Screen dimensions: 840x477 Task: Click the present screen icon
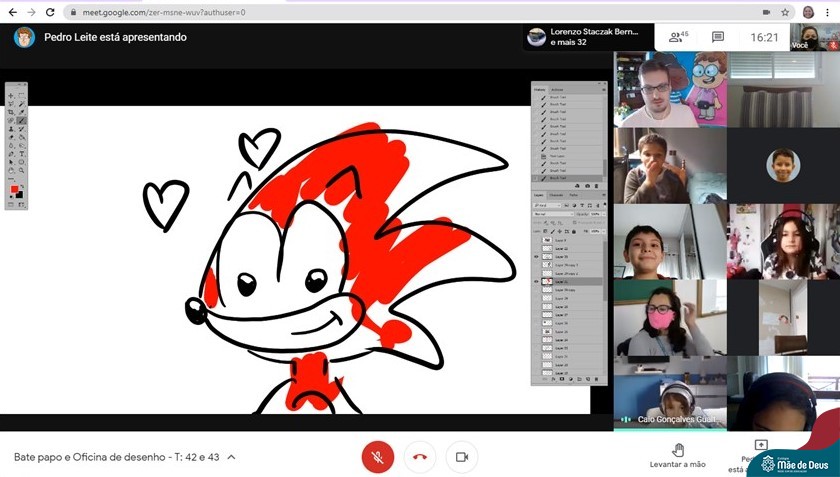coord(760,446)
